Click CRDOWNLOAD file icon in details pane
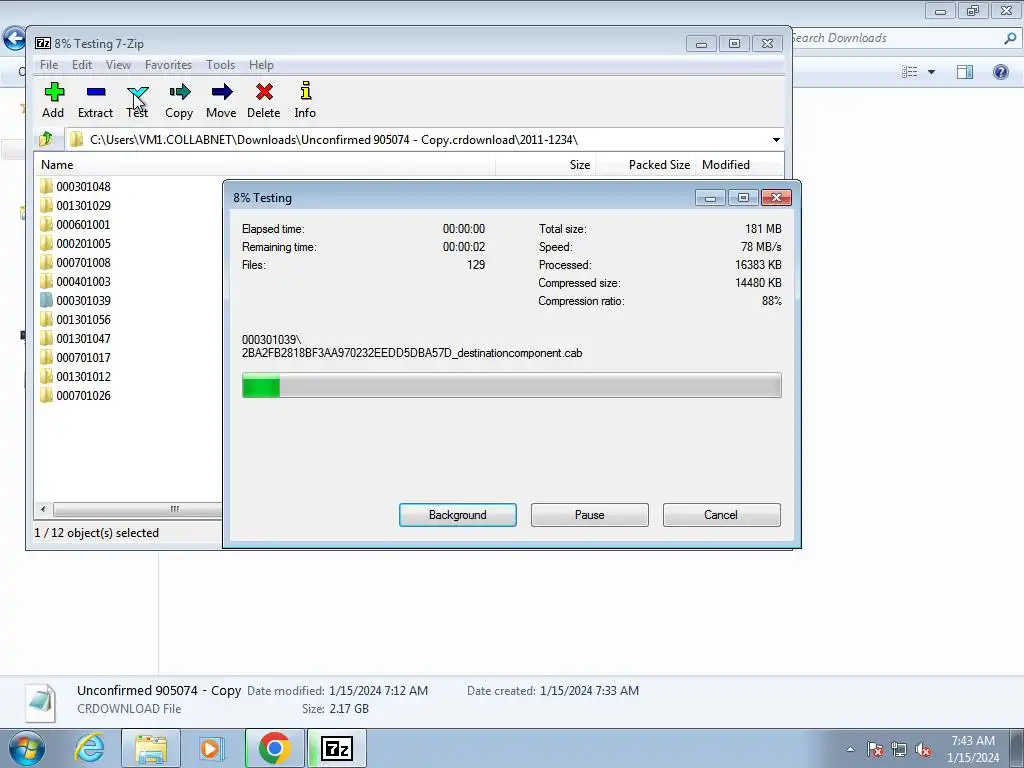 tap(40, 702)
